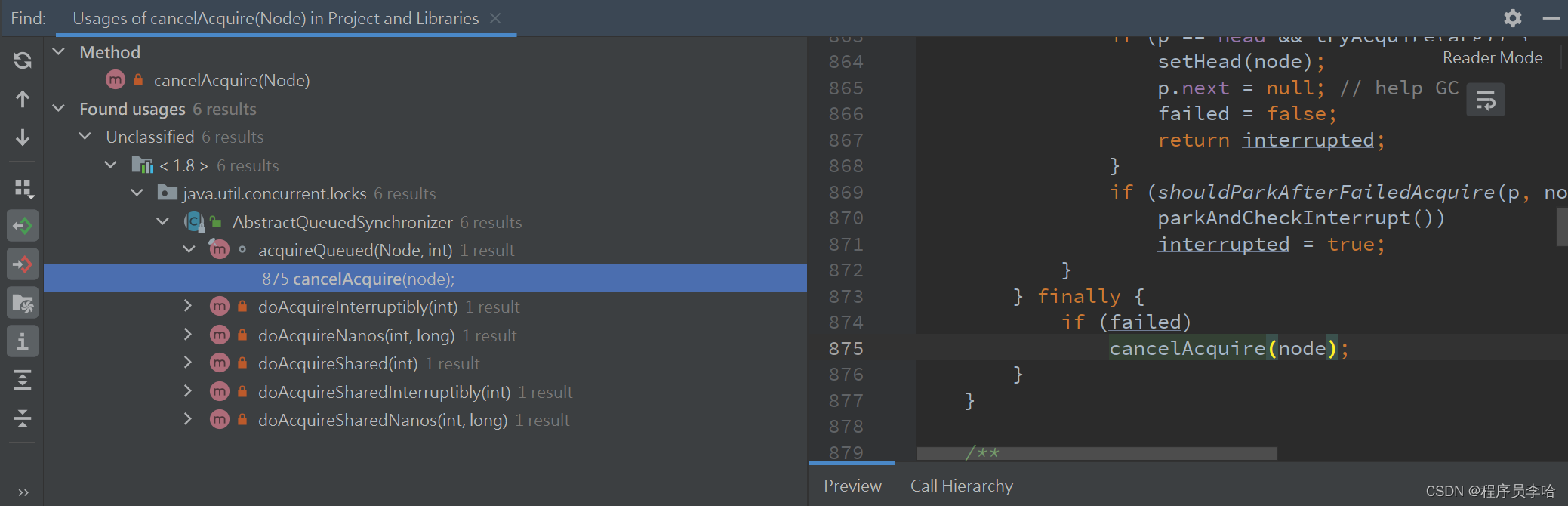Open the group-by options icon
This screenshot has height=506, width=1568.
pos(23,189)
